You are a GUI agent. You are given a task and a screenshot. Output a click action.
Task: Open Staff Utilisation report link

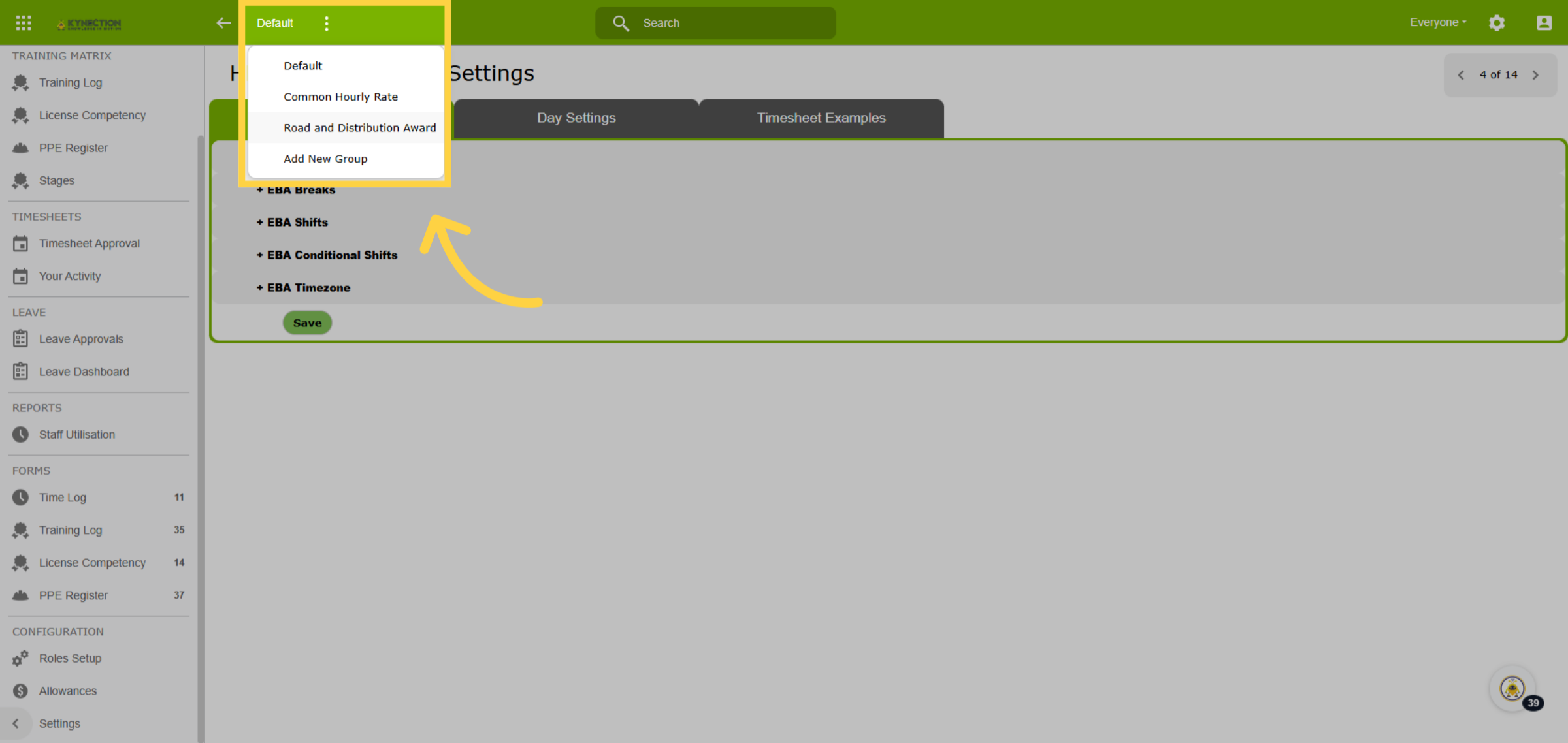click(x=77, y=434)
